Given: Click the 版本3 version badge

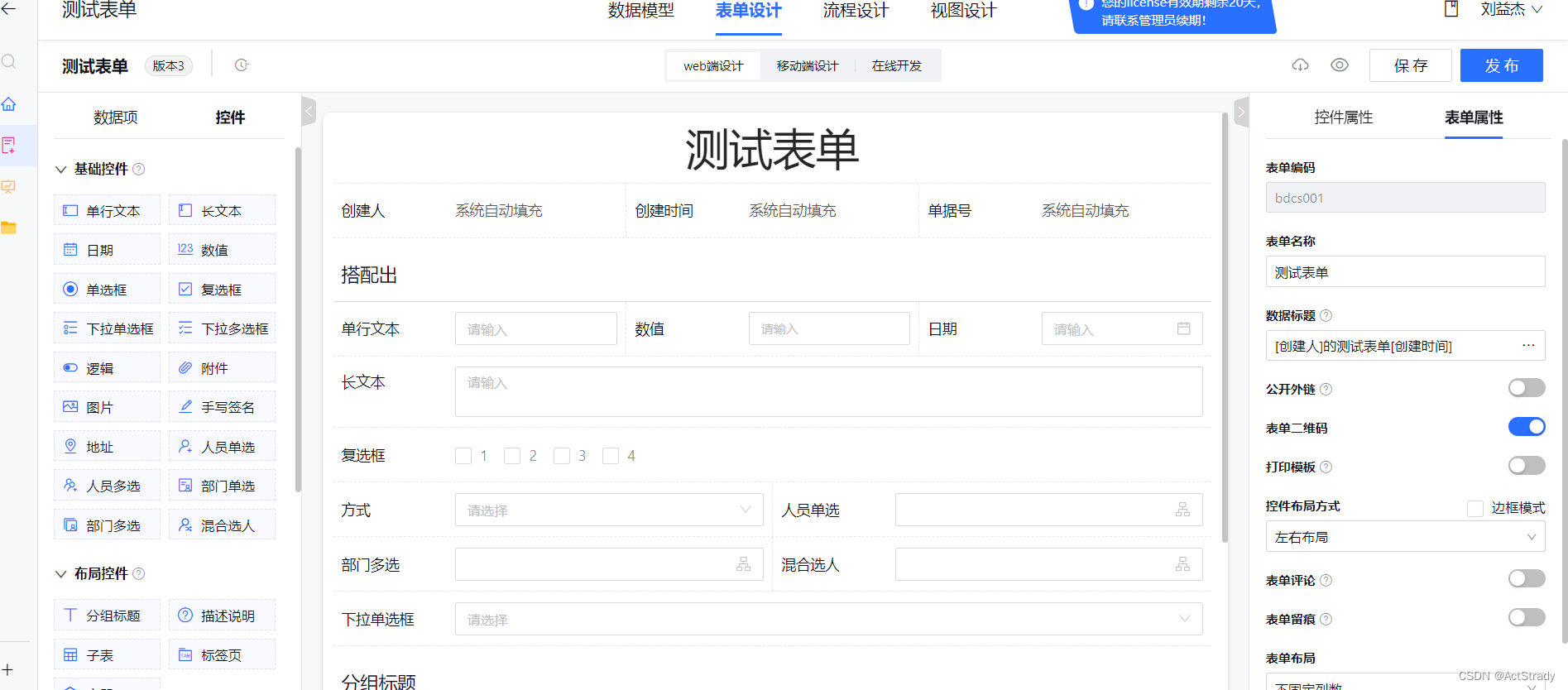Looking at the screenshot, I should 169,65.
